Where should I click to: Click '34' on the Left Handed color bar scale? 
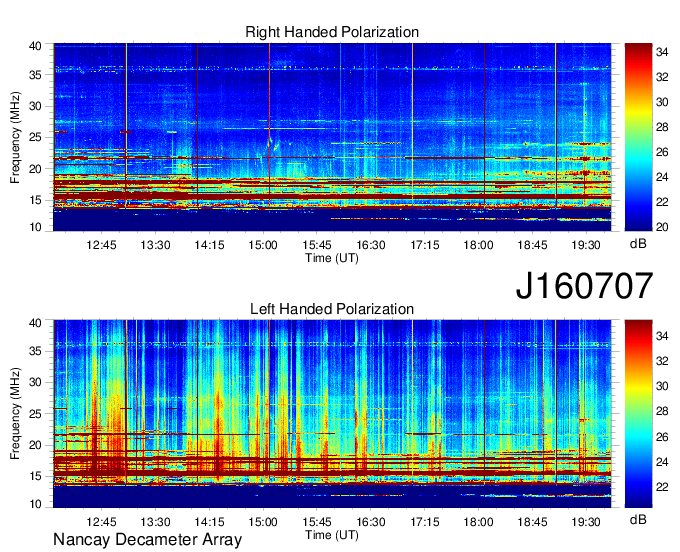tap(662, 336)
